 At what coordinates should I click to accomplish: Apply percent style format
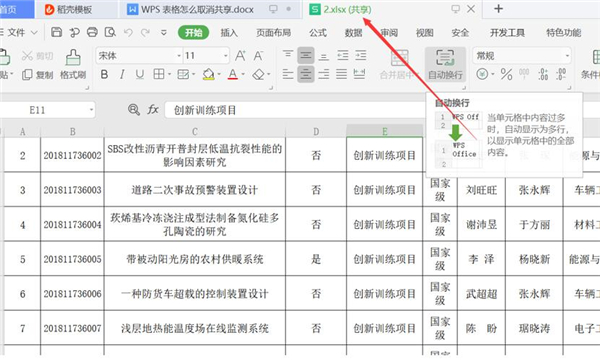tap(506, 74)
